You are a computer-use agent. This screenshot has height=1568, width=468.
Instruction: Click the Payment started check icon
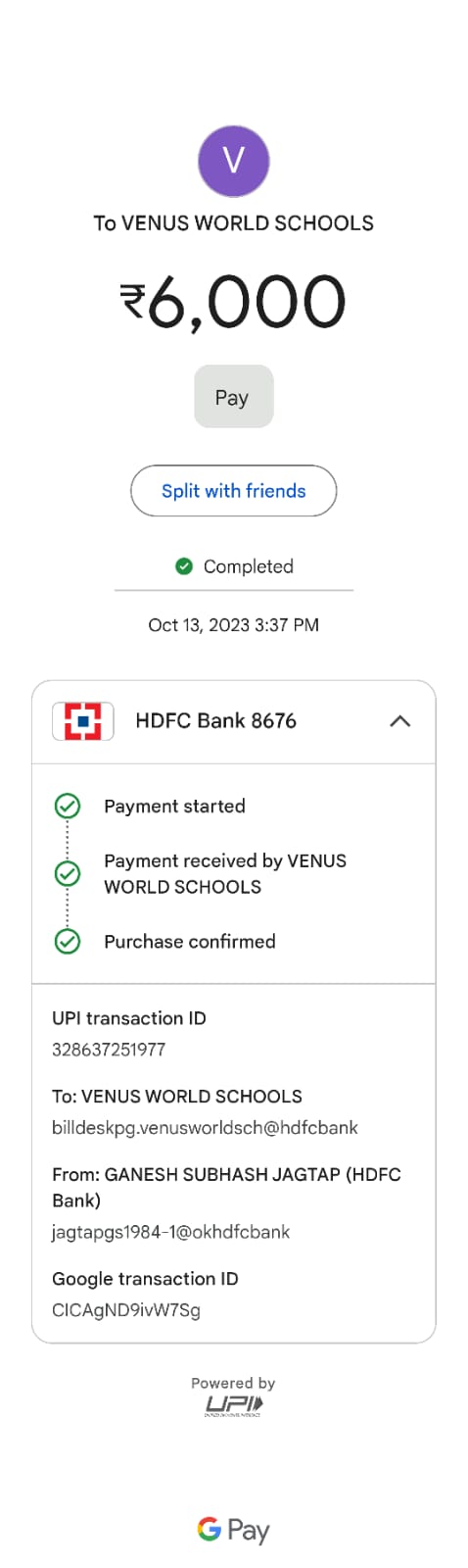coord(67,807)
